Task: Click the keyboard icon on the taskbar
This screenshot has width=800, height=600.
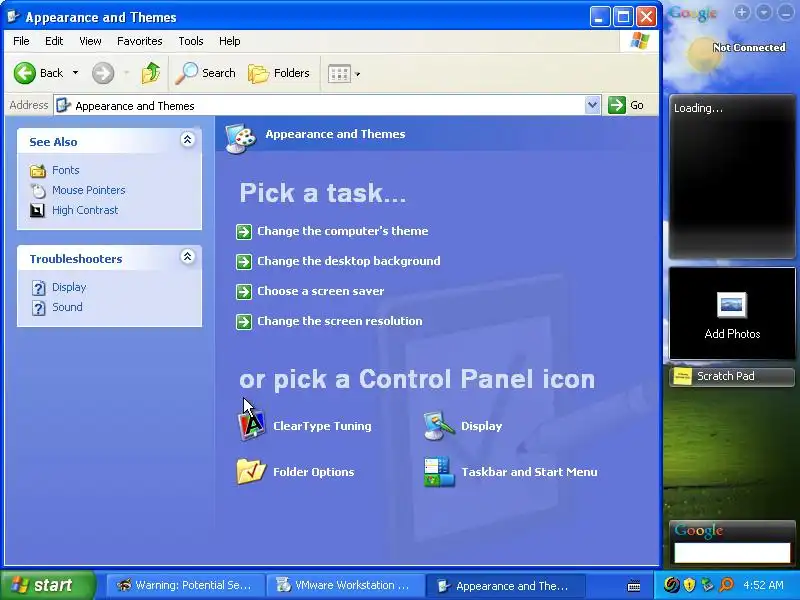Action: pos(634,586)
